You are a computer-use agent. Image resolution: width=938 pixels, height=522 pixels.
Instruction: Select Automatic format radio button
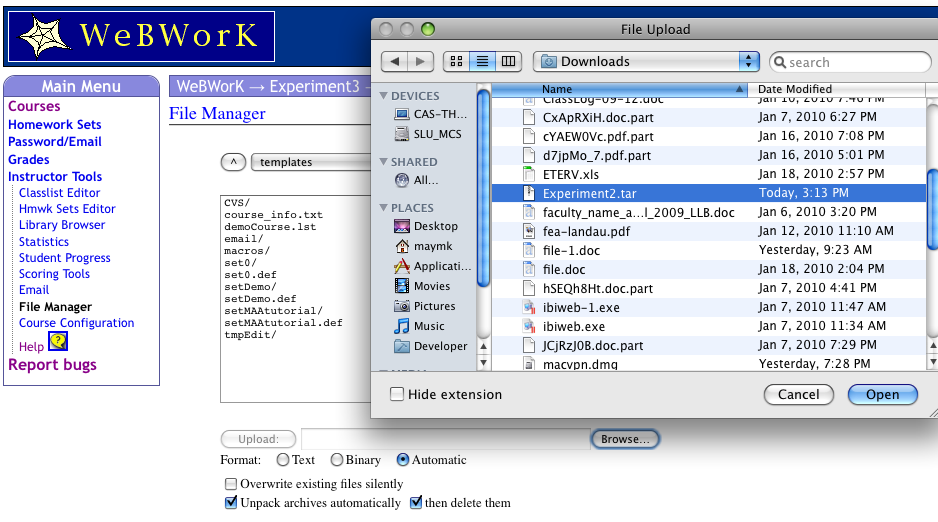[x=403, y=460]
